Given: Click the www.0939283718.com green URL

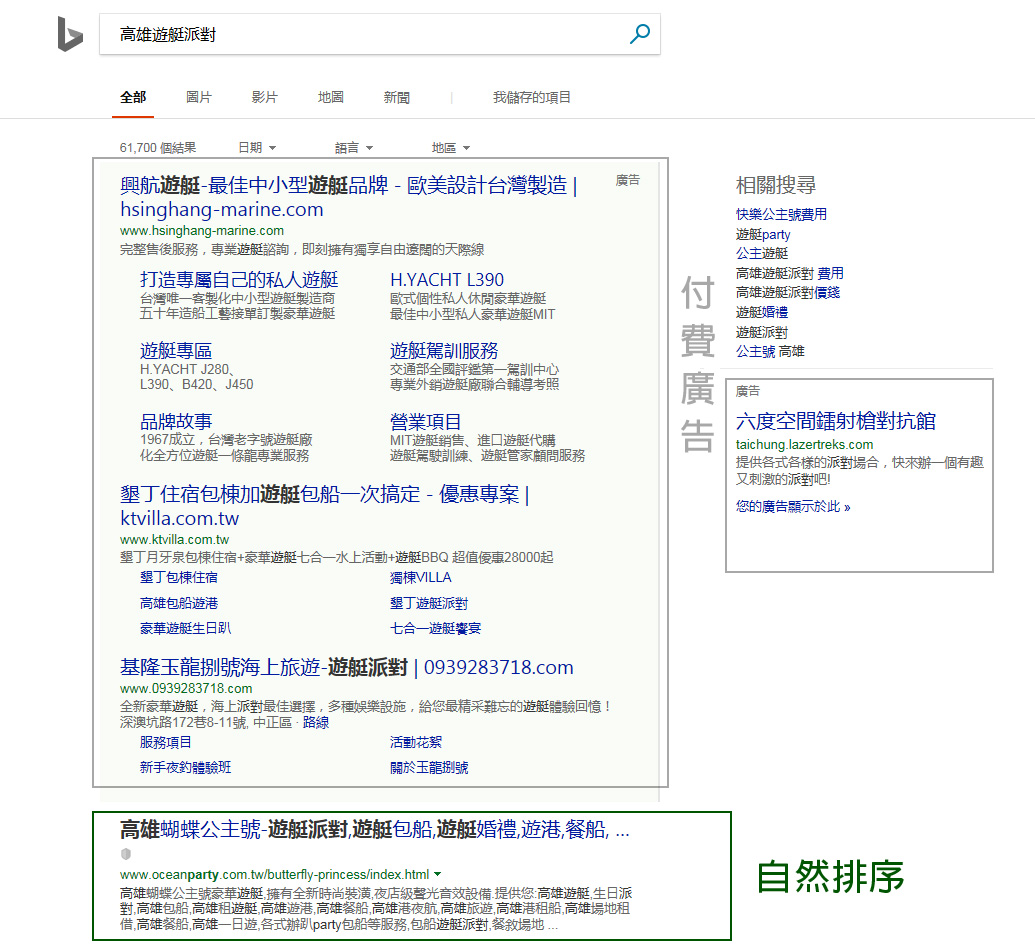Looking at the screenshot, I should [x=186, y=689].
